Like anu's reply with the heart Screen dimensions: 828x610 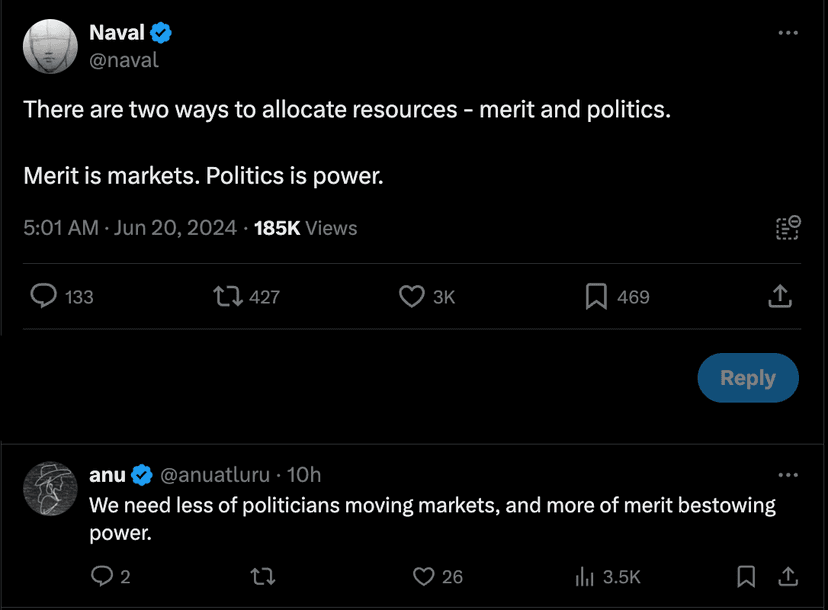click(x=424, y=576)
